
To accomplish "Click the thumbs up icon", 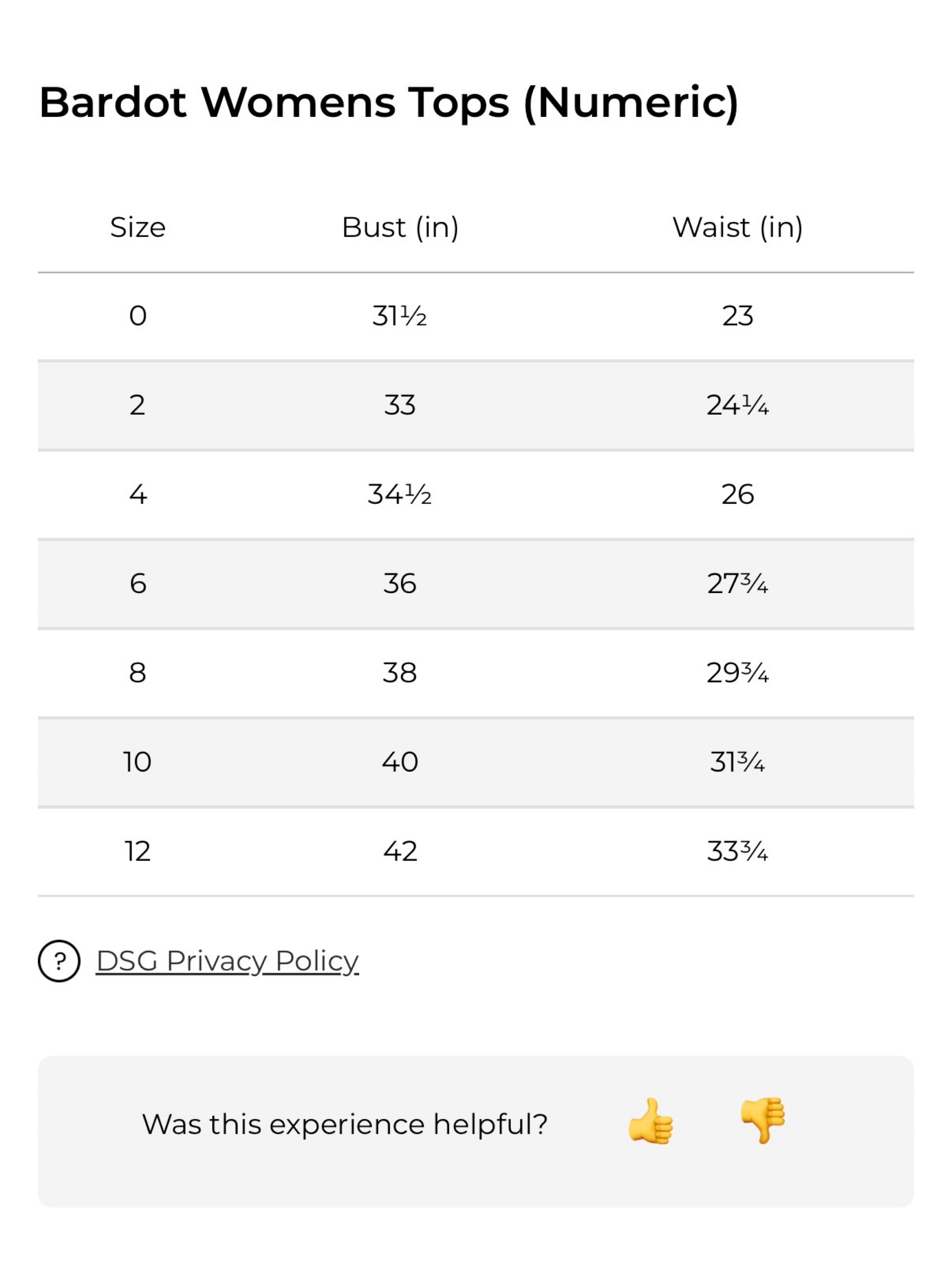I will pos(650,1121).
